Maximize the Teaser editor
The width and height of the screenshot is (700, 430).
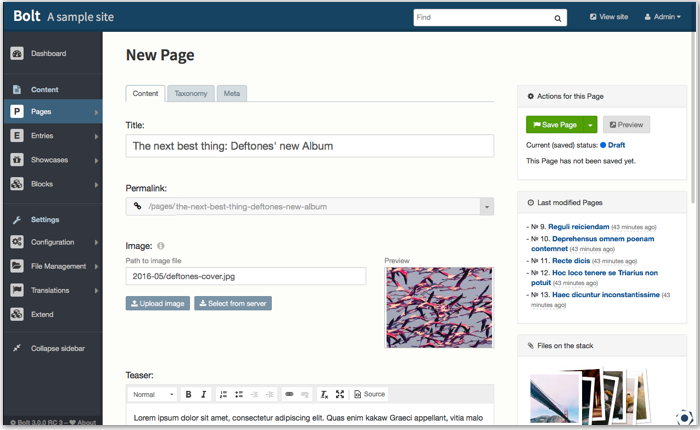tap(340, 394)
